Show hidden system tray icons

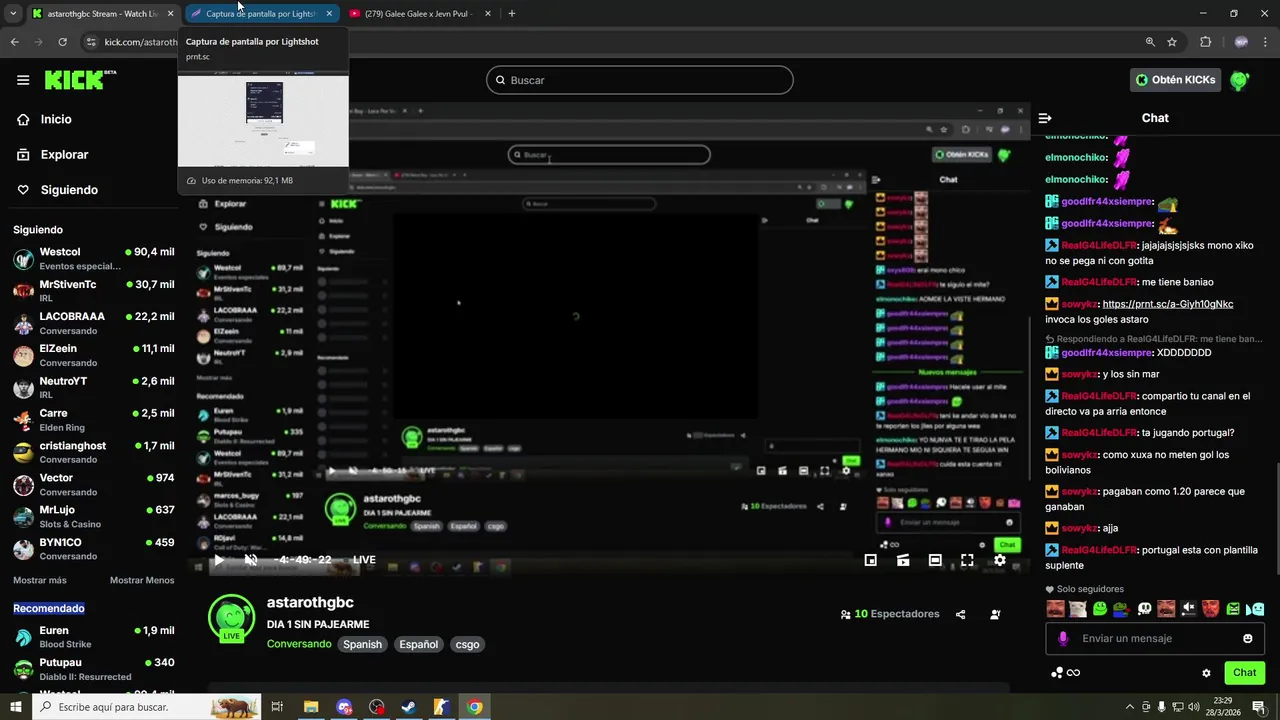pyautogui.click(x=1130, y=707)
